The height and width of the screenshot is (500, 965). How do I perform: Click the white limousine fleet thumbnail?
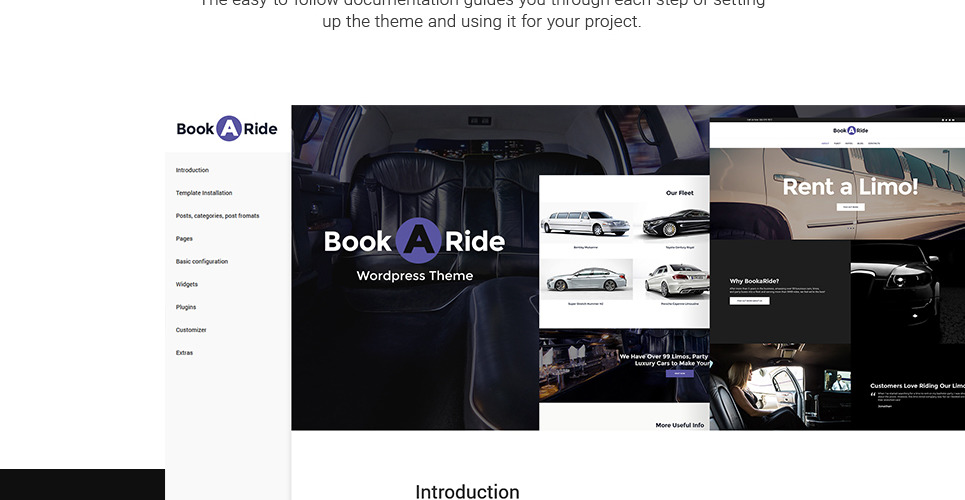(586, 222)
